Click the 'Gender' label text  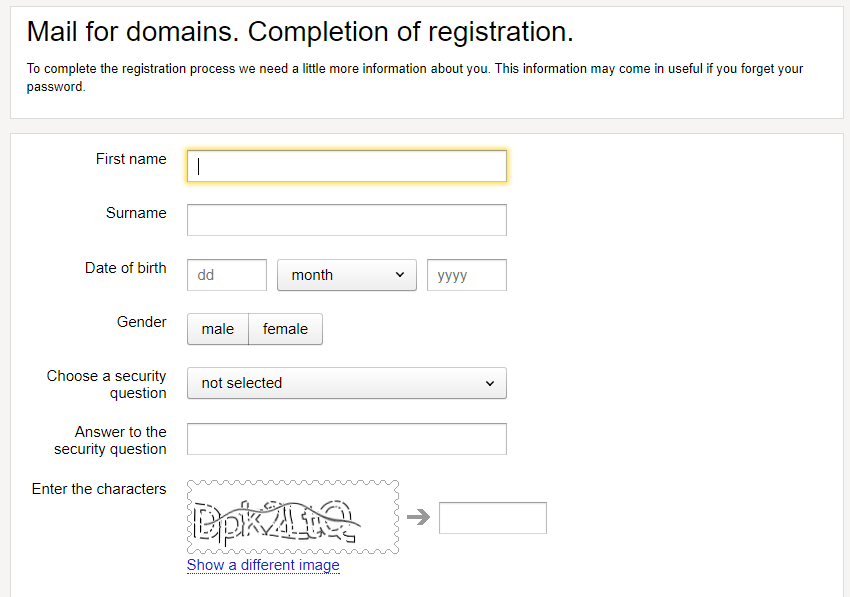click(142, 322)
